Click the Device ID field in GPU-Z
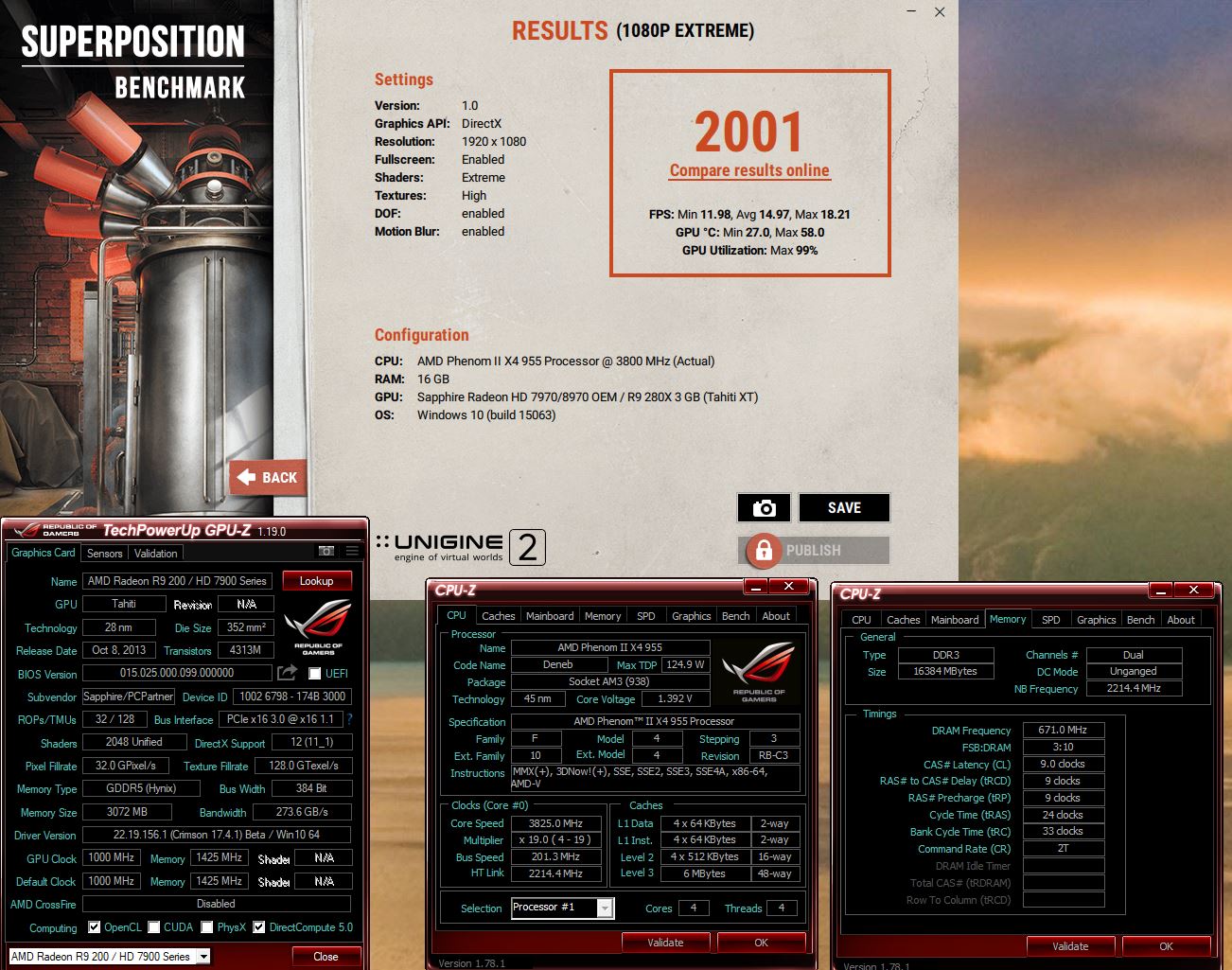This screenshot has width=1232, height=970. pos(291,697)
